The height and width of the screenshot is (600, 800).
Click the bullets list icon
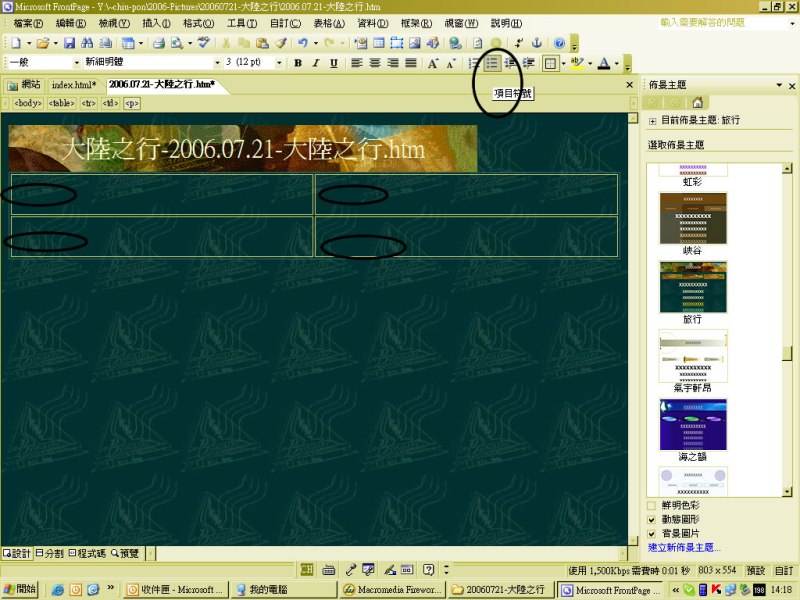(492, 63)
